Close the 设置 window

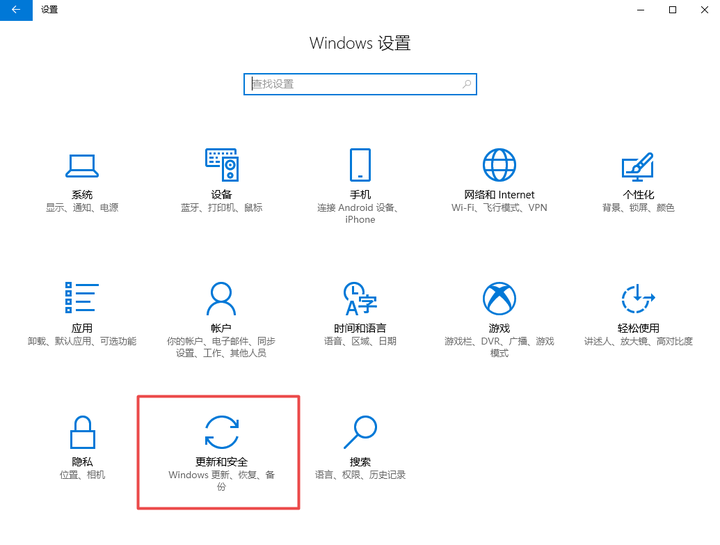tap(704, 10)
